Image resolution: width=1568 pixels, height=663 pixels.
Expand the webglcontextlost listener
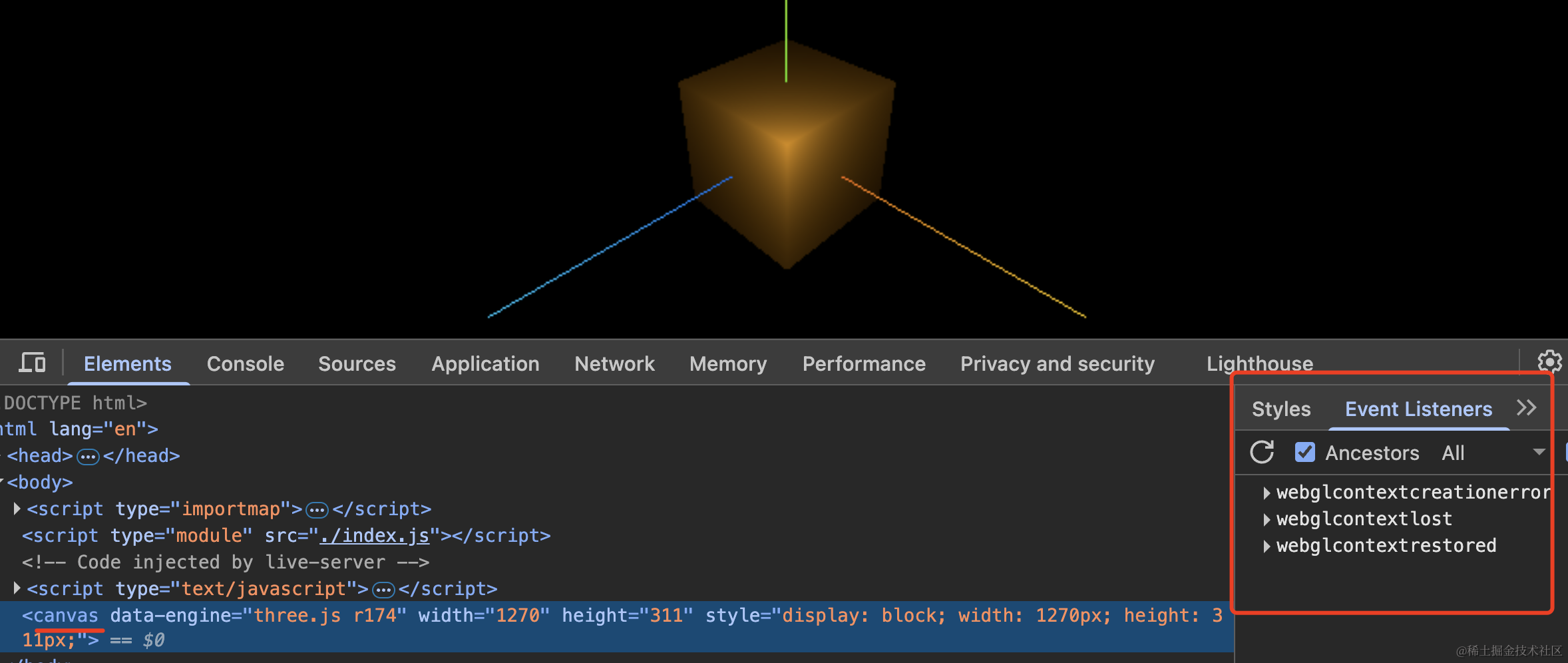pos(1267,519)
